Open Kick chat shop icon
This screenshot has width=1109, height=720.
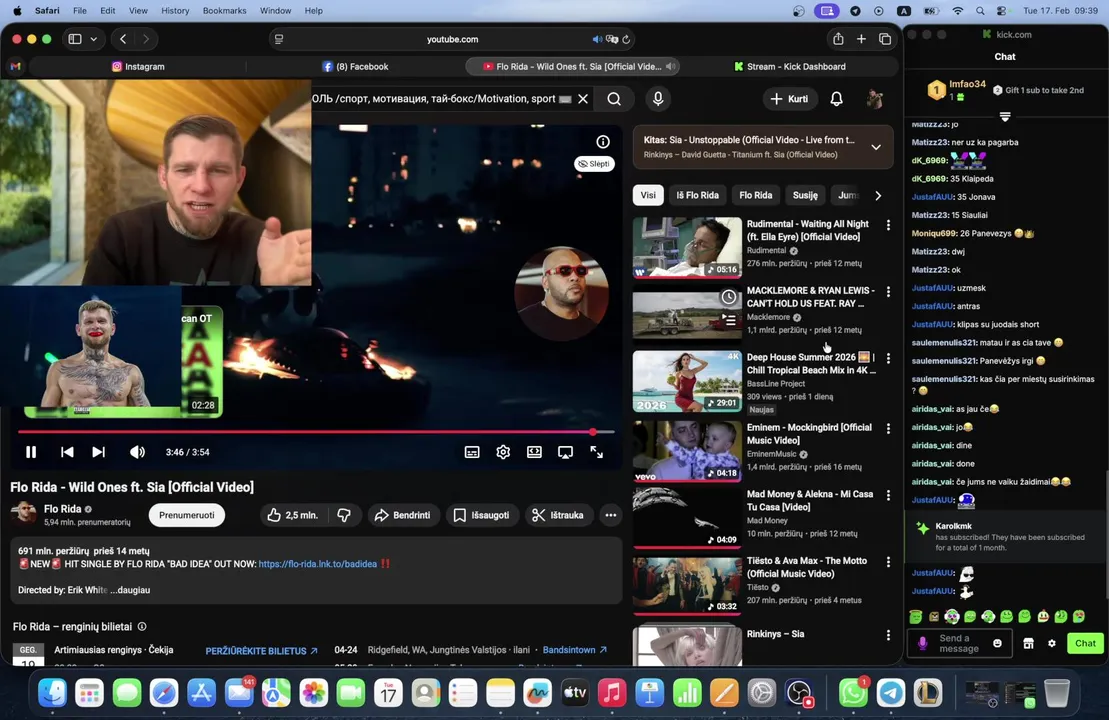point(1028,643)
